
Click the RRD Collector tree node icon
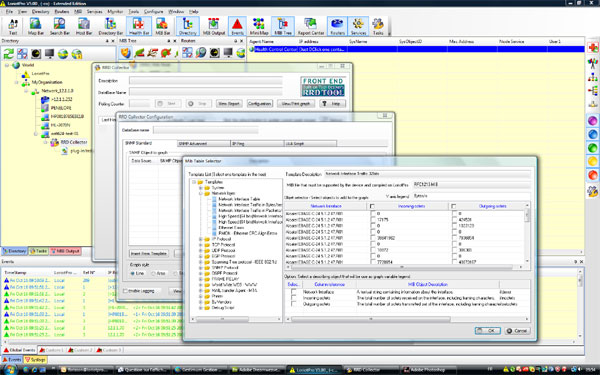(x=54, y=142)
